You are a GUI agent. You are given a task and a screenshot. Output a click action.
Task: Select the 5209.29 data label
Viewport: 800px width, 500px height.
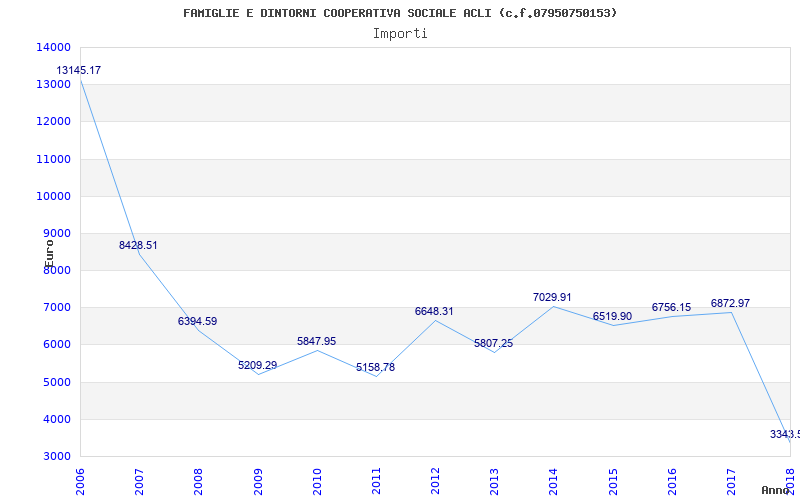pos(258,365)
